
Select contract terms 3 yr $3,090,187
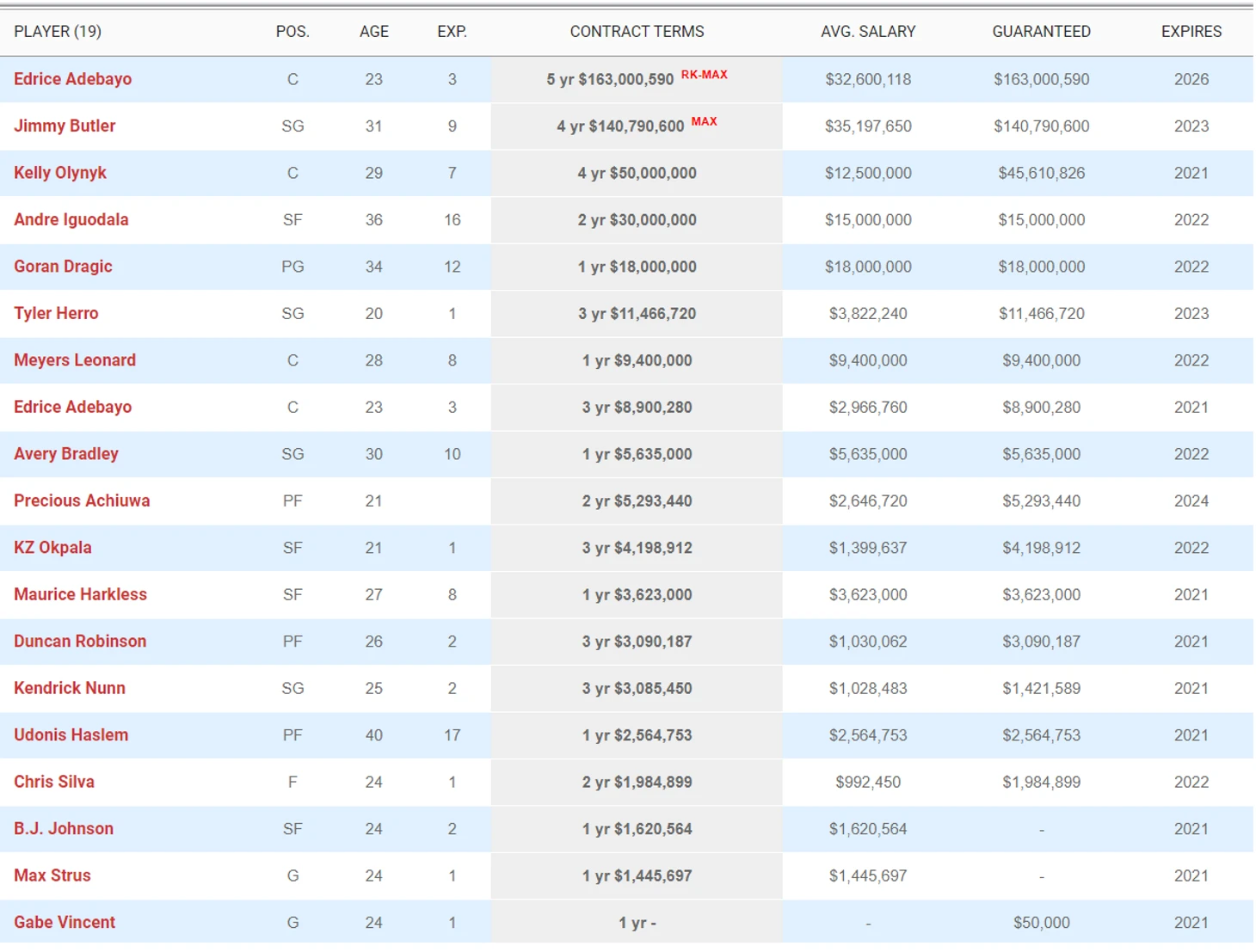637,642
